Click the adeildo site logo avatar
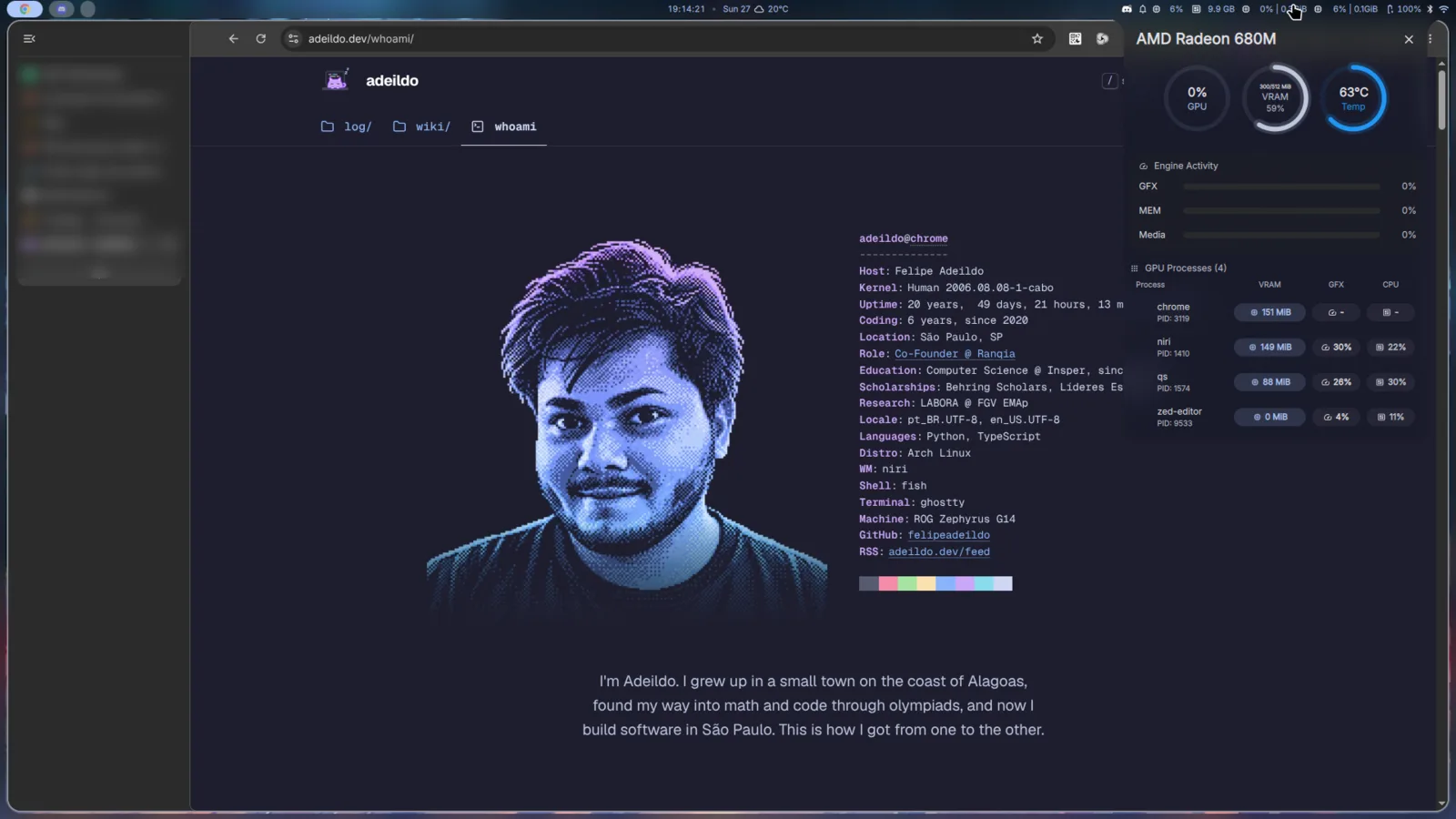 [337, 80]
